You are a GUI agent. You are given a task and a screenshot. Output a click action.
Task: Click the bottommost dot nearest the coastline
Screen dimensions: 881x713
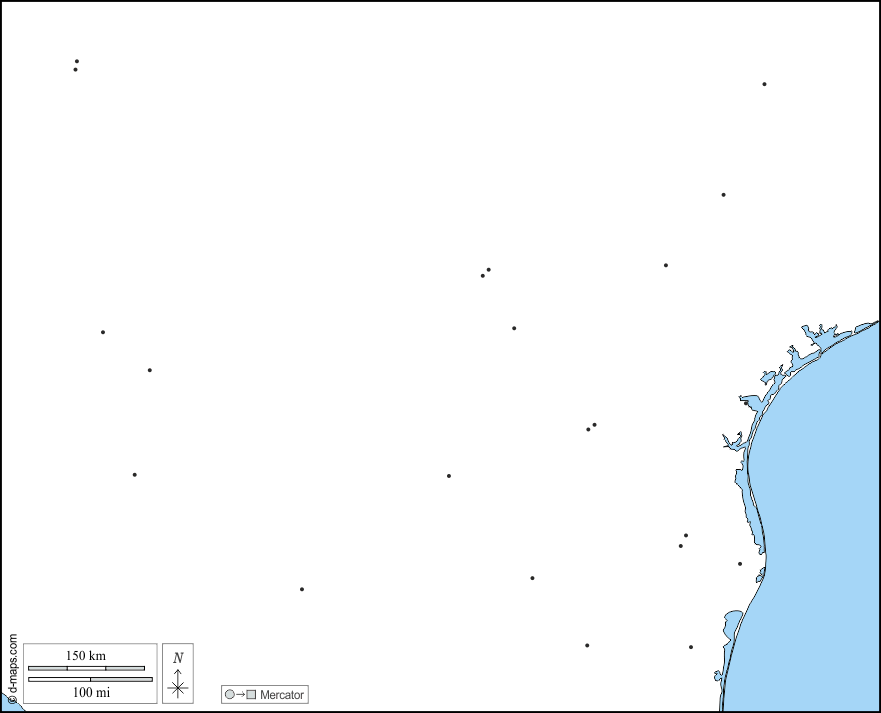(691, 647)
